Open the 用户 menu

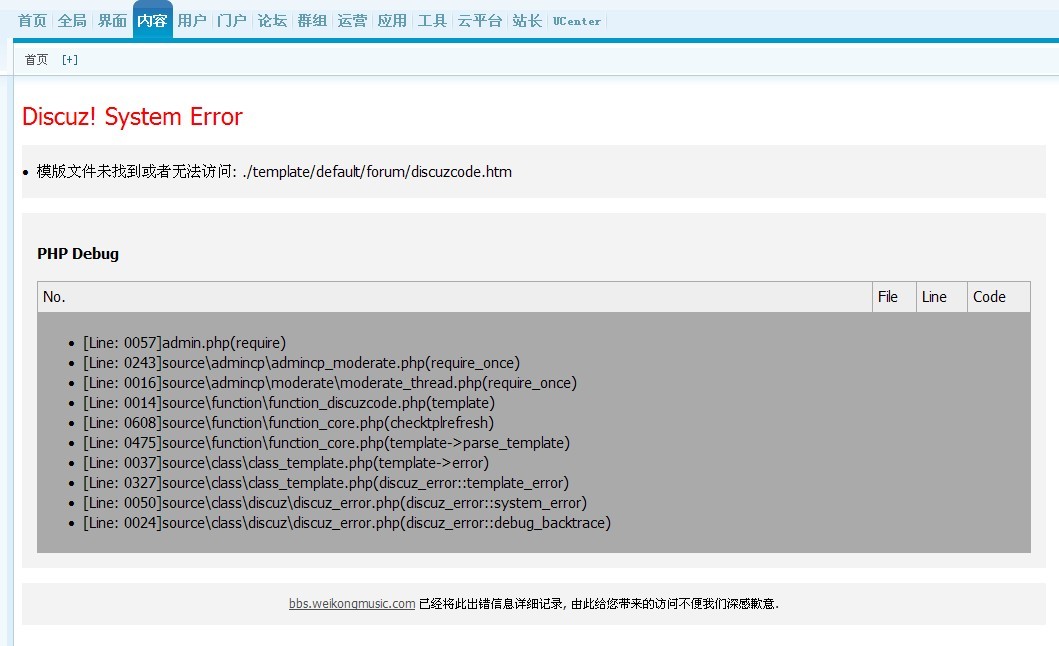coord(192,21)
